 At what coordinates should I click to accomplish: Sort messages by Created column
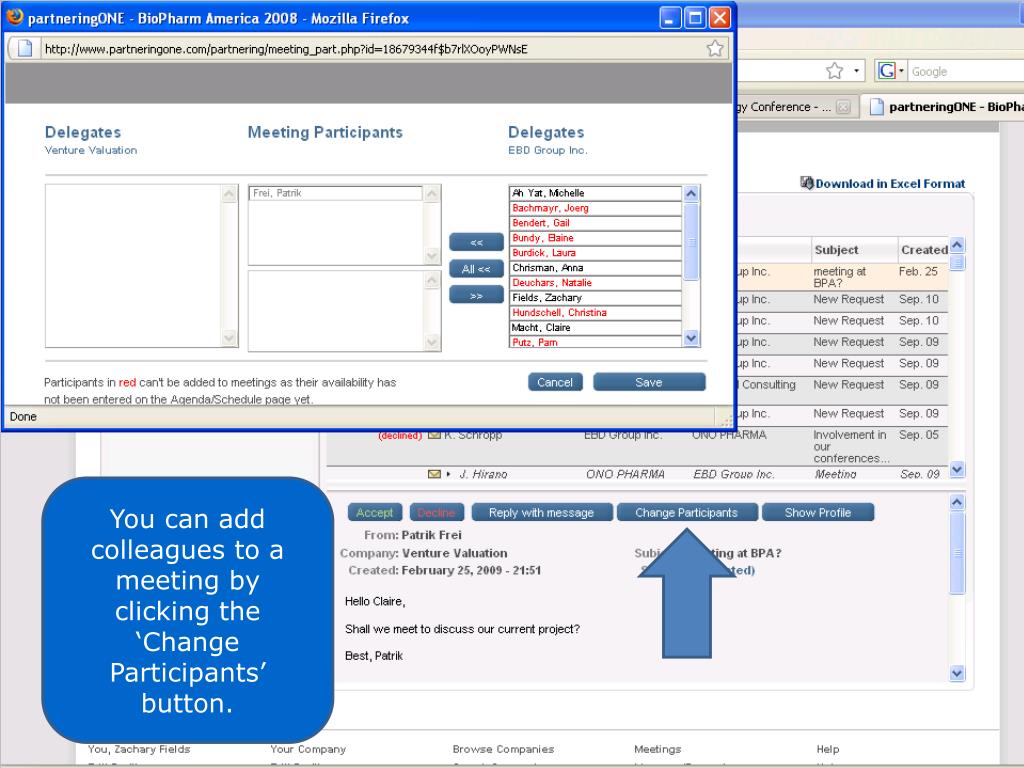(x=923, y=250)
